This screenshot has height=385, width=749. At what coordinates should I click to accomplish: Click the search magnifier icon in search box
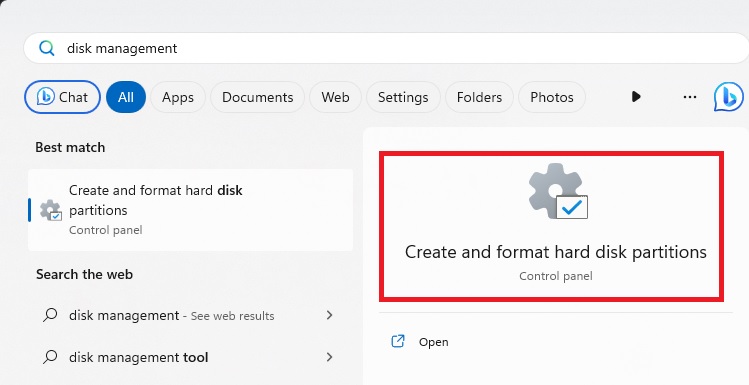tap(46, 48)
